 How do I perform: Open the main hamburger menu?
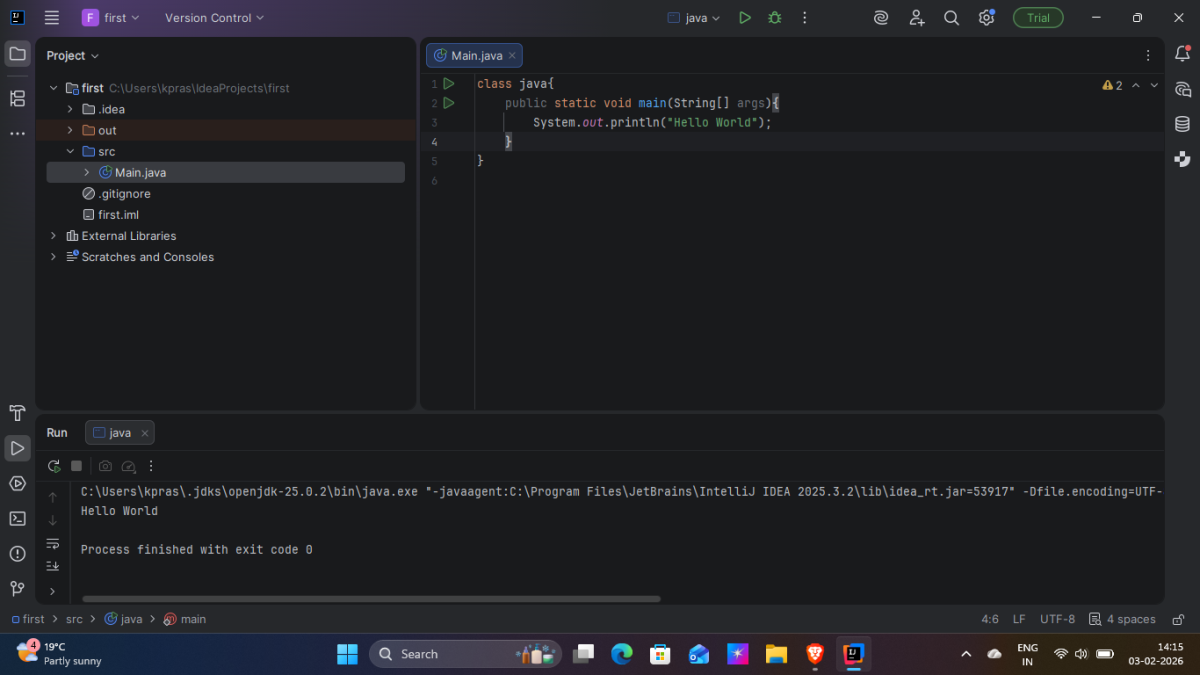(x=52, y=18)
